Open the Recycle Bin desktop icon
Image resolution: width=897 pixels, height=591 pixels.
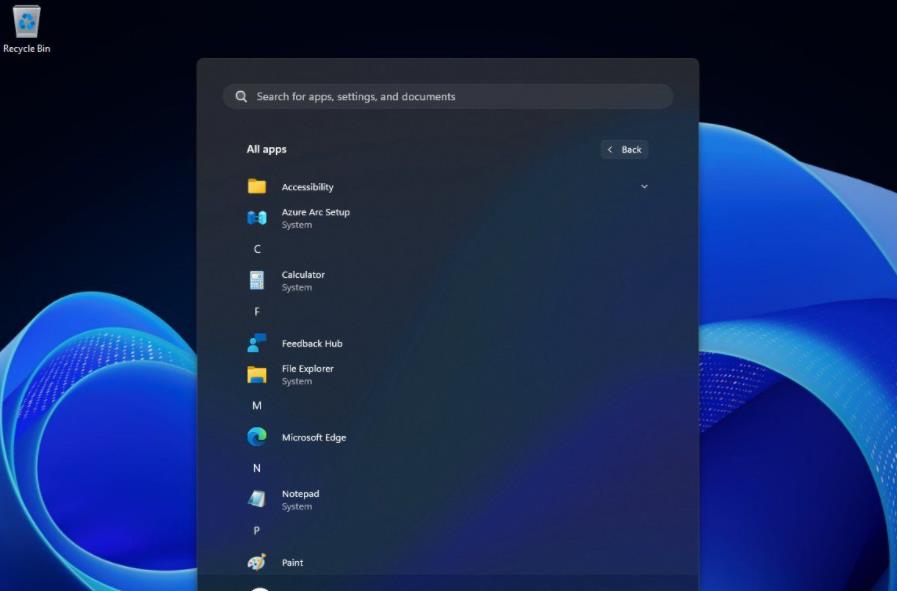click(x=27, y=22)
